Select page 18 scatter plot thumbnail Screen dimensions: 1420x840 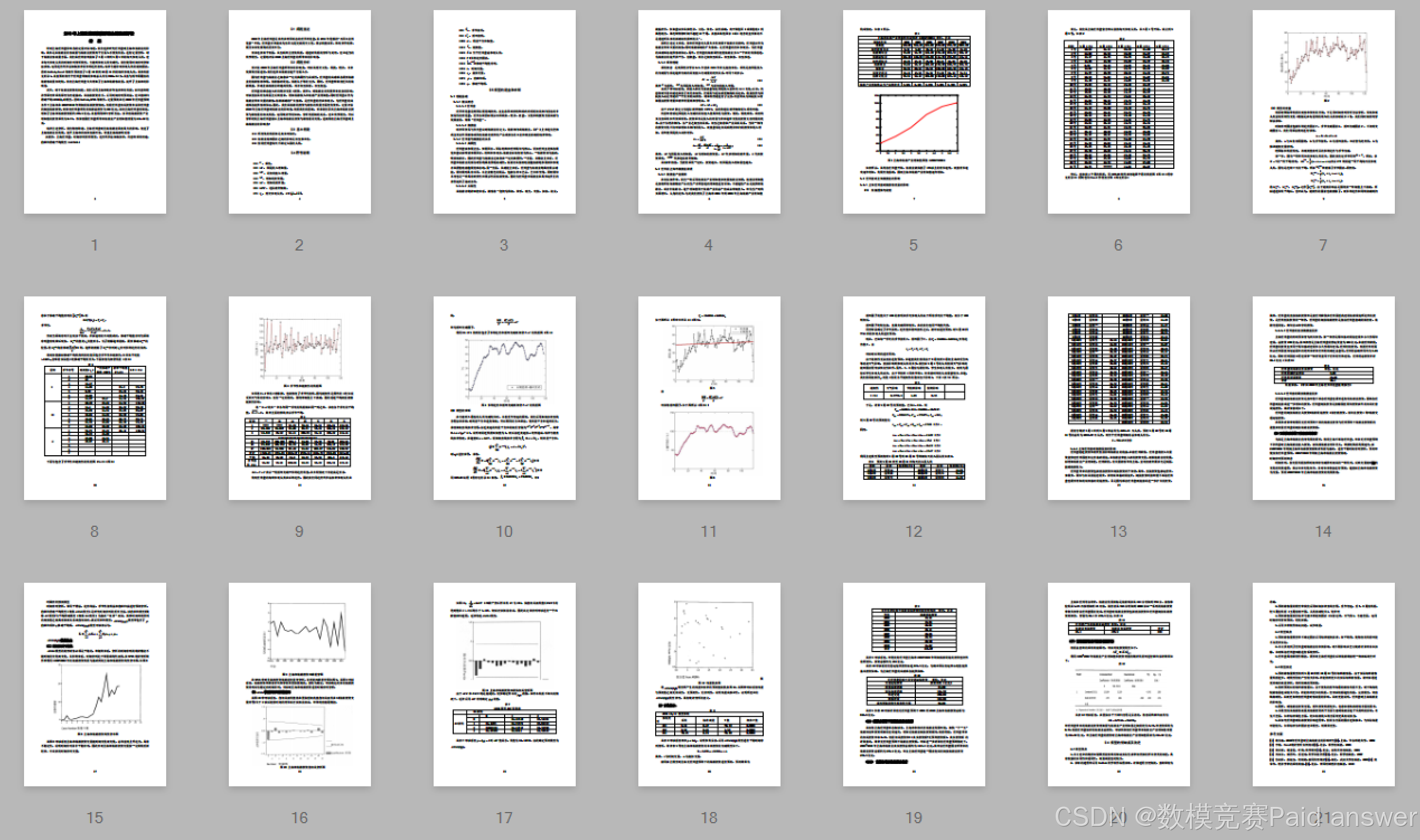[x=709, y=685]
